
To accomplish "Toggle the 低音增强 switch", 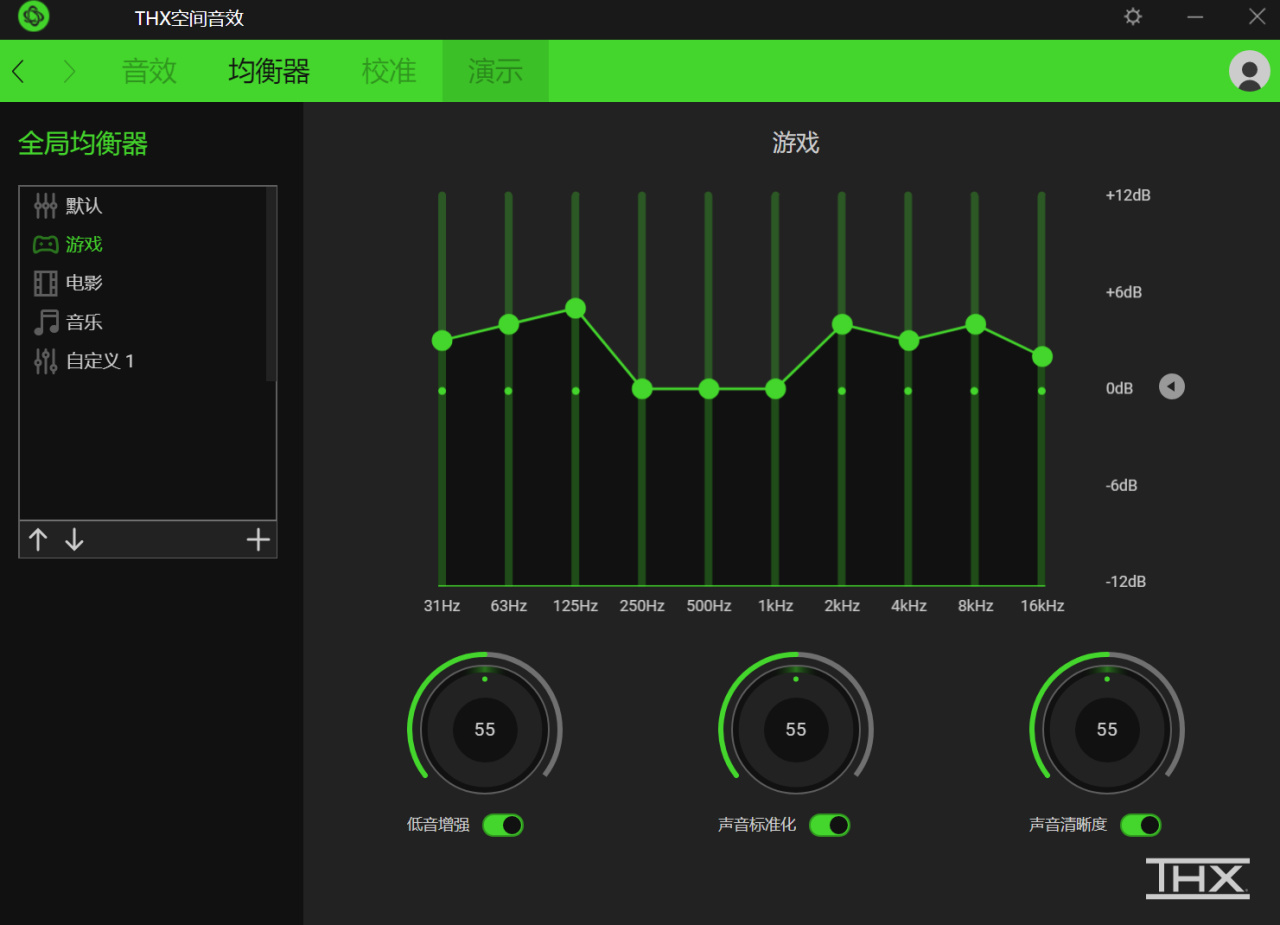I will coord(503,825).
